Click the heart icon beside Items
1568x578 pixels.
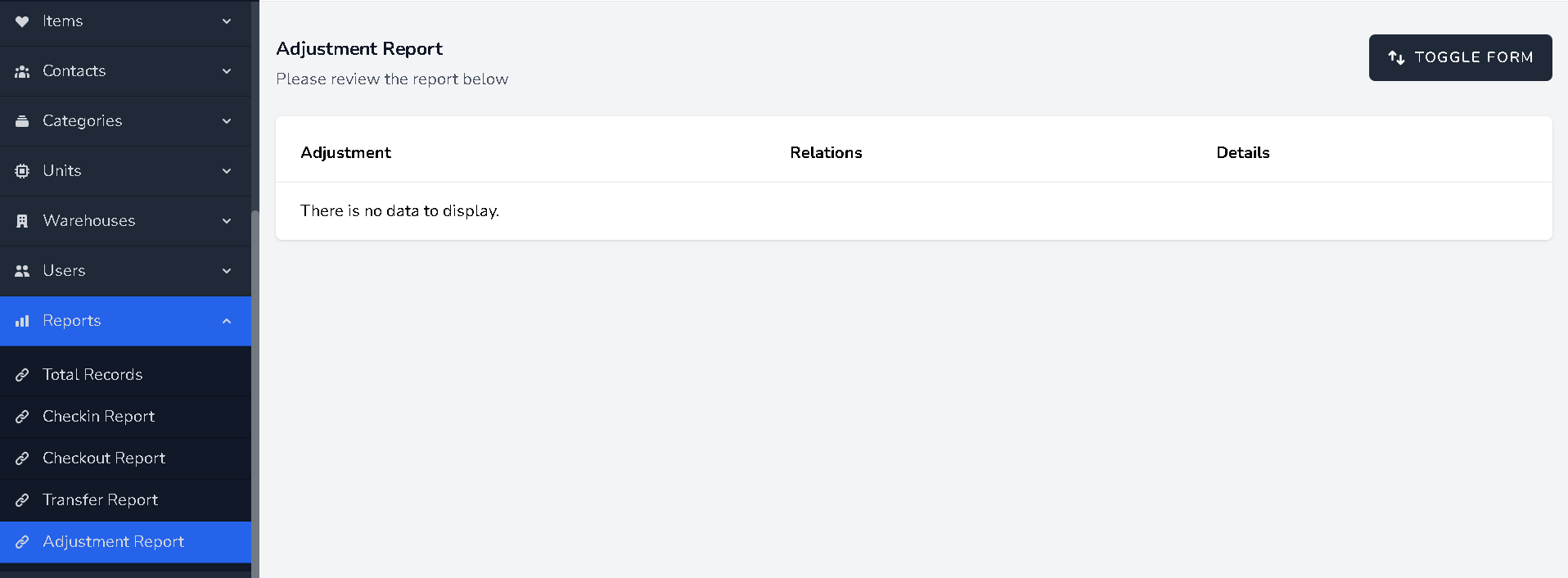point(22,21)
